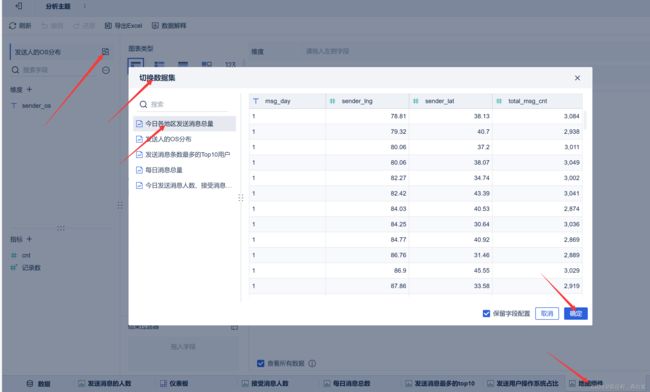
Task: Open the 接受消息人数 bottom tab
Action: 265,383
